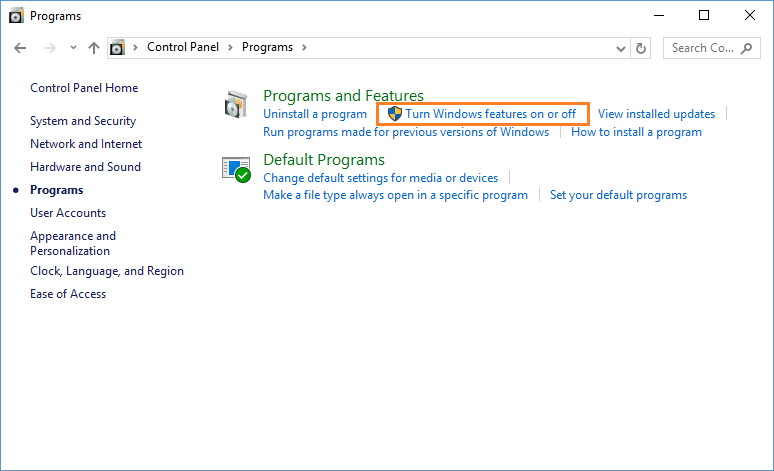Open the address bar history dropdown
This screenshot has height=471, width=774.
(621, 48)
